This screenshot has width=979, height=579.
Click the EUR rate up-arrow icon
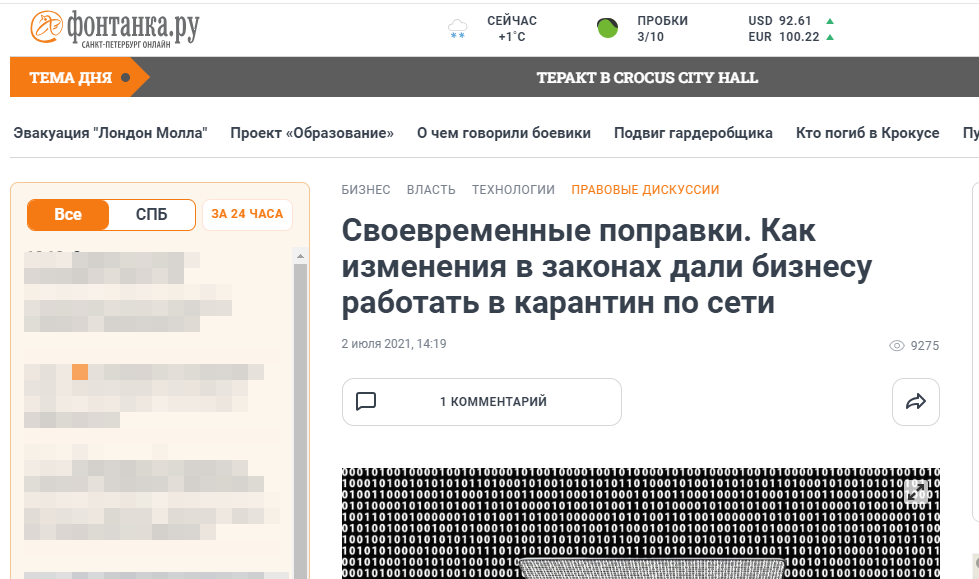point(830,37)
